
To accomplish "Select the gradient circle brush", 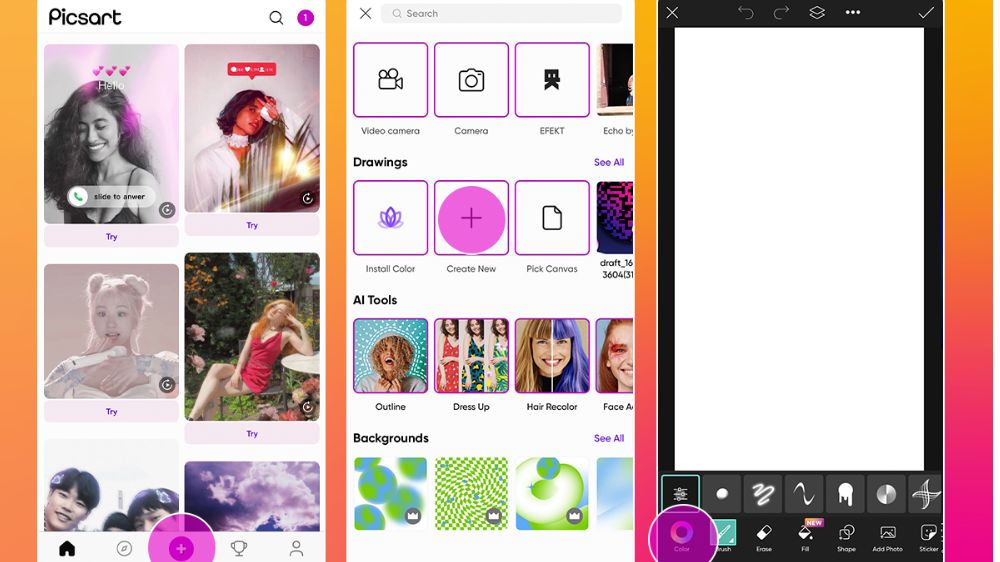I will click(886, 494).
